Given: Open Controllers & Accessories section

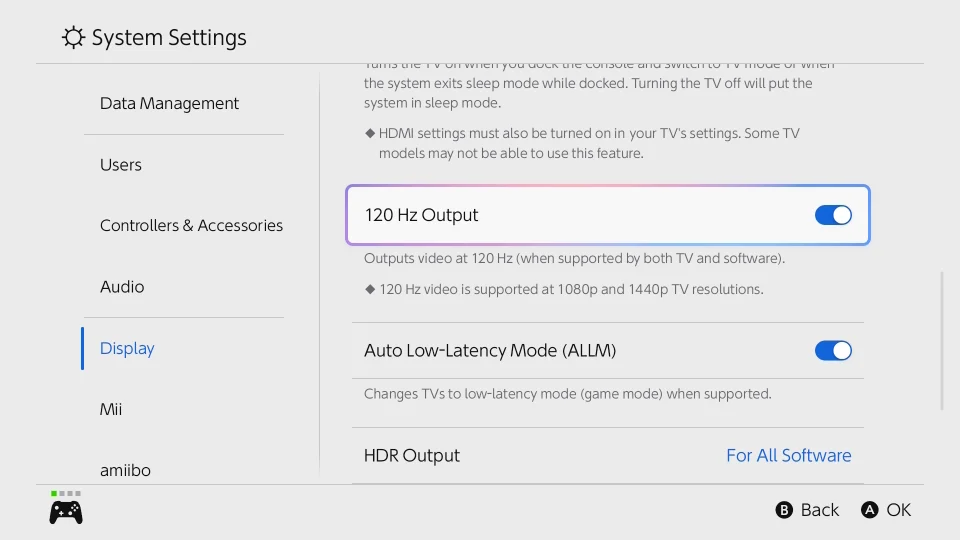Looking at the screenshot, I should click(x=191, y=226).
